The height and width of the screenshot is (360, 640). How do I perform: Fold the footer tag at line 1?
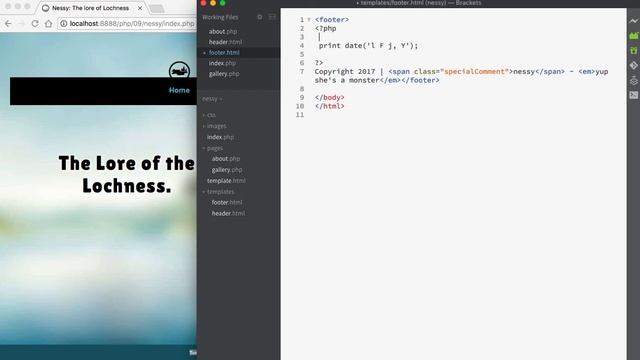click(309, 20)
